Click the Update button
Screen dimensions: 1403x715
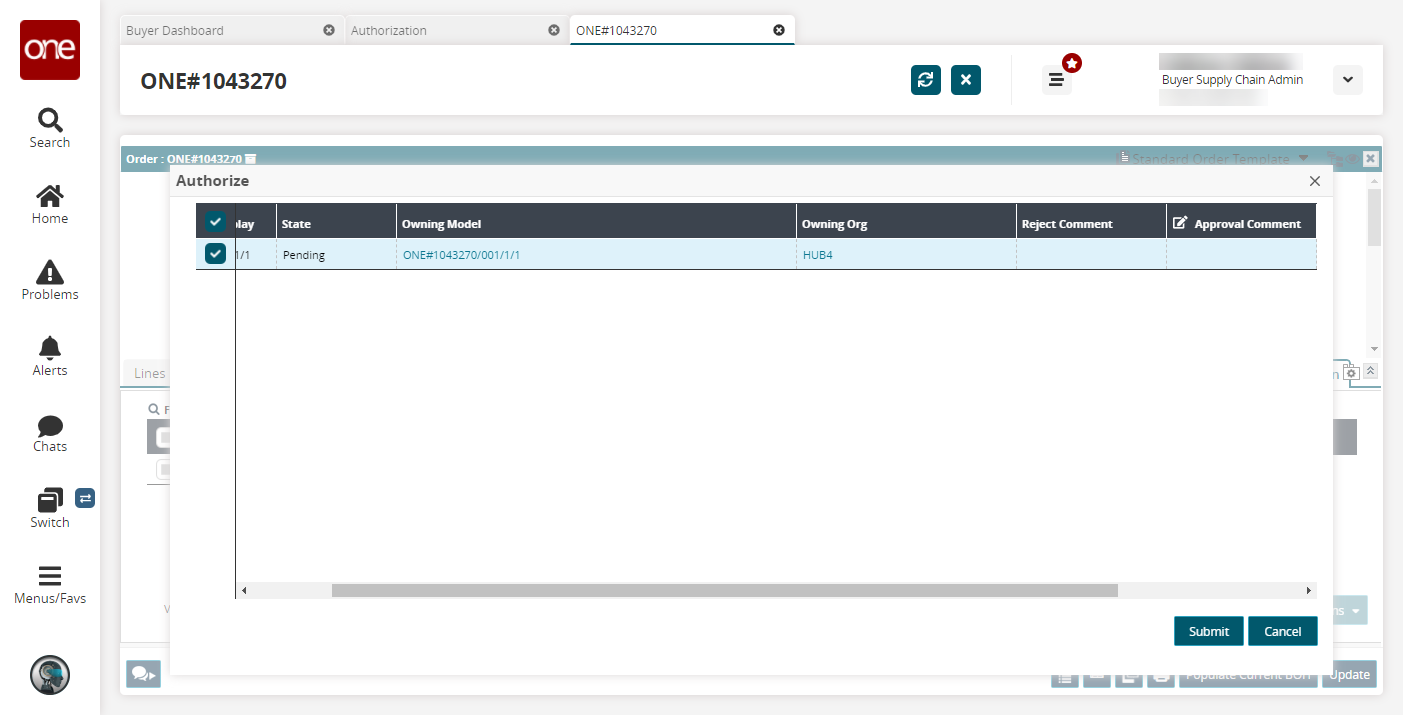pyautogui.click(x=1349, y=675)
